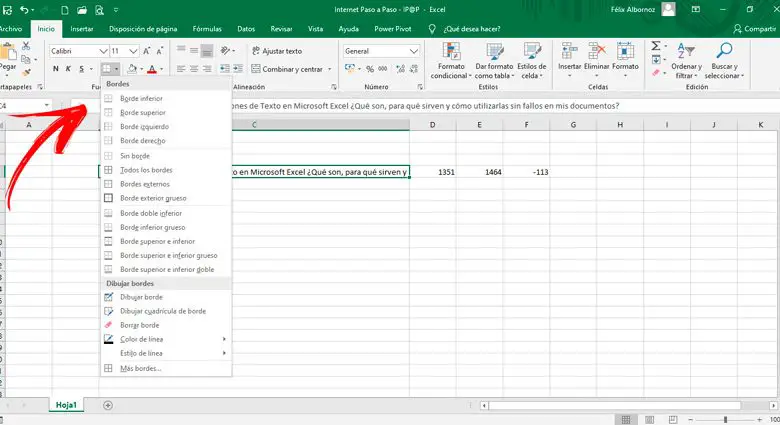The image size is (780, 425).
Task: Open the Fórmulas ribbon tab
Action: pos(207,29)
